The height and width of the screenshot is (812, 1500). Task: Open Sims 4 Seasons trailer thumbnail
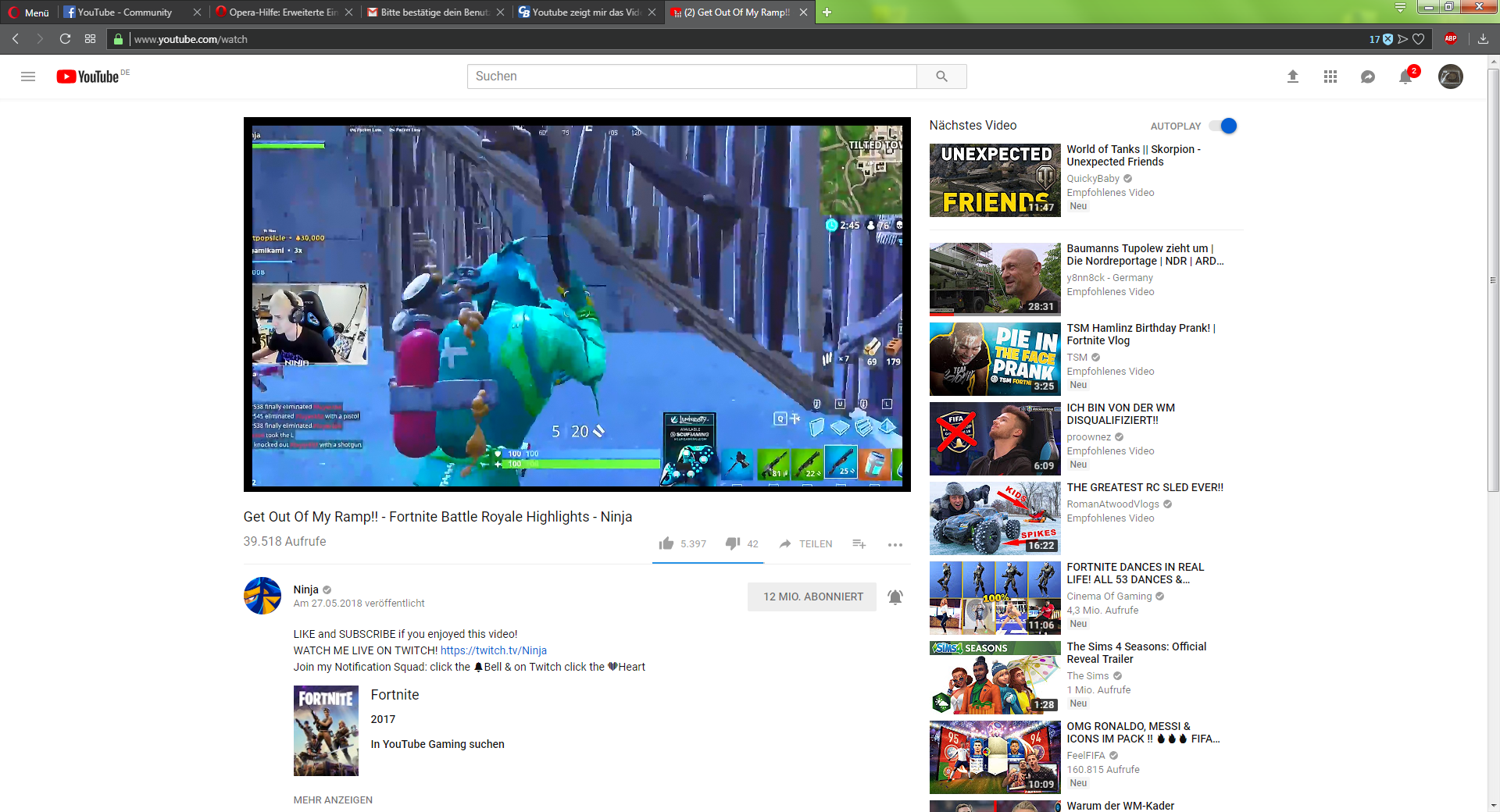pyautogui.click(x=995, y=678)
